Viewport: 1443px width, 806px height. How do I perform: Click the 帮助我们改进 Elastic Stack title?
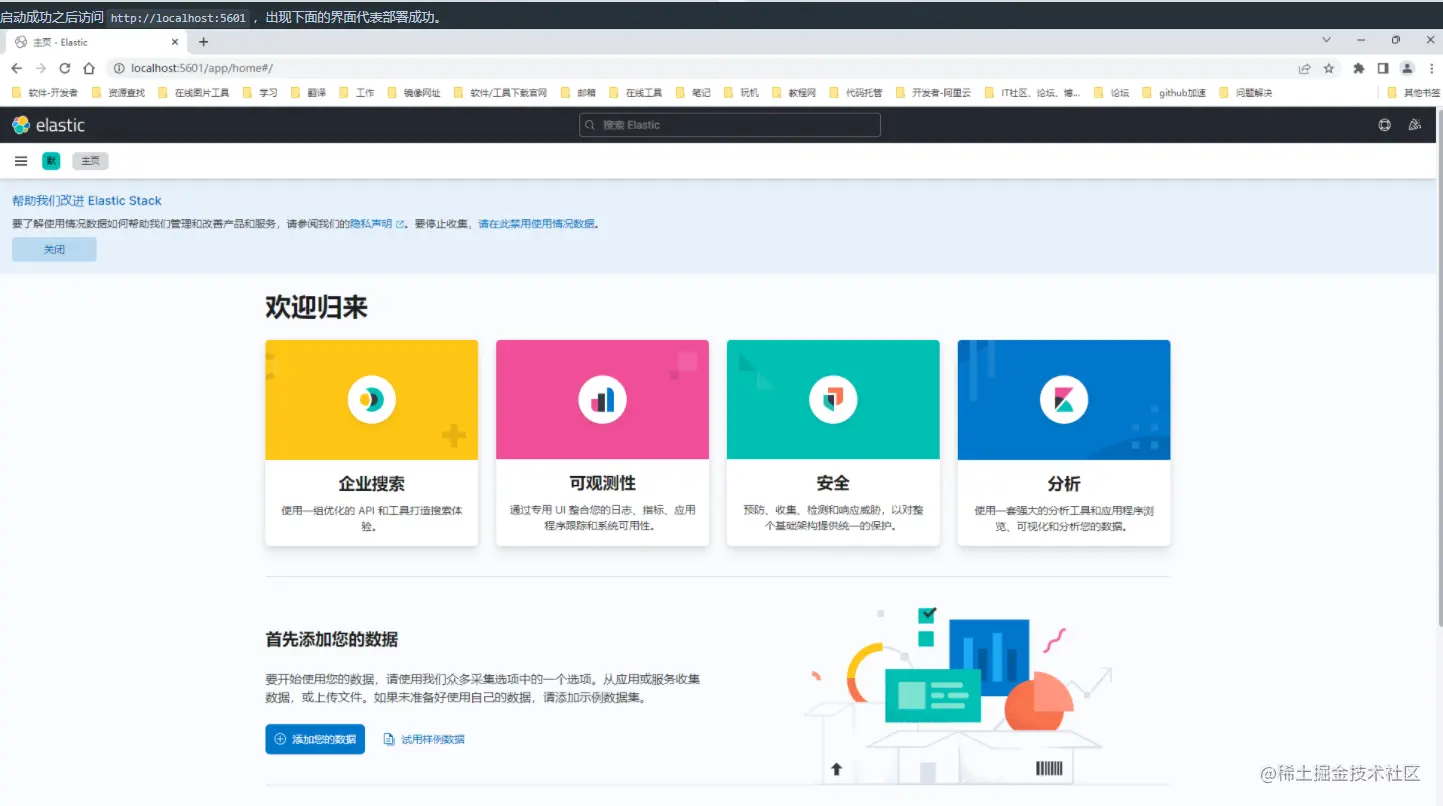coord(87,201)
